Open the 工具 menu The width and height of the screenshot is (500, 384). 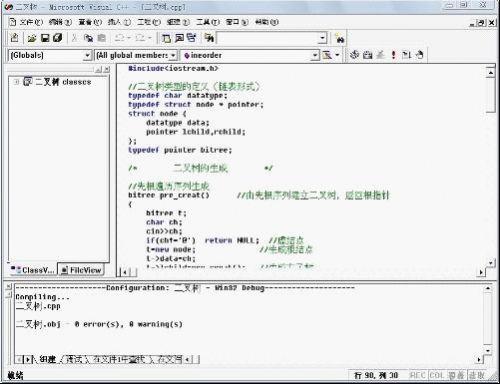tap(208, 22)
